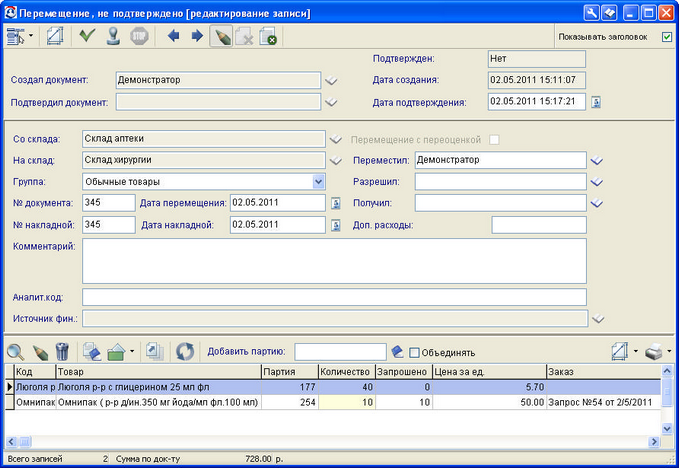Screen dimensions: 679x468
Task: Open lookup for Получил
Action: (x=597, y=203)
